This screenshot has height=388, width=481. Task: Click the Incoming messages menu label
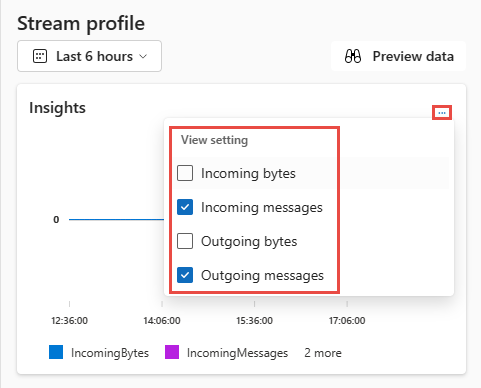tap(262, 208)
